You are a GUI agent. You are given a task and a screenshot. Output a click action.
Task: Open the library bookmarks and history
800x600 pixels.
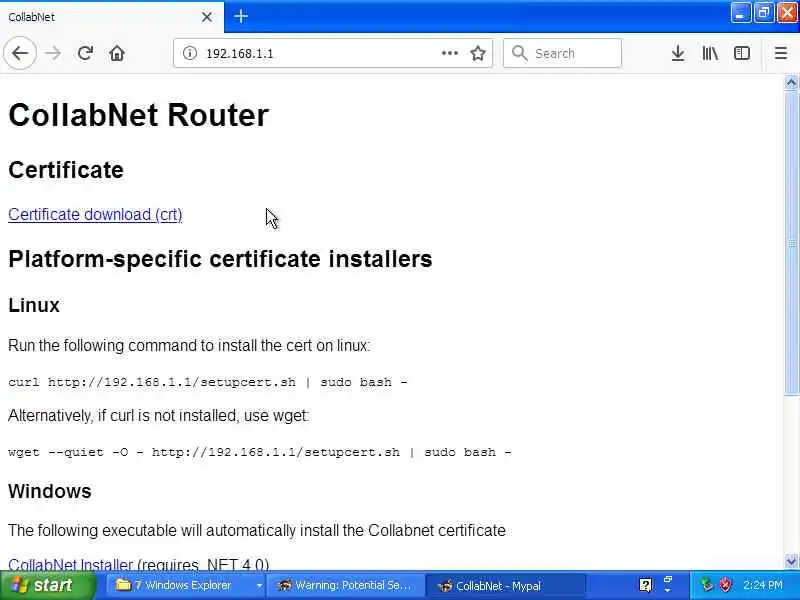click(x=710, y=53)
